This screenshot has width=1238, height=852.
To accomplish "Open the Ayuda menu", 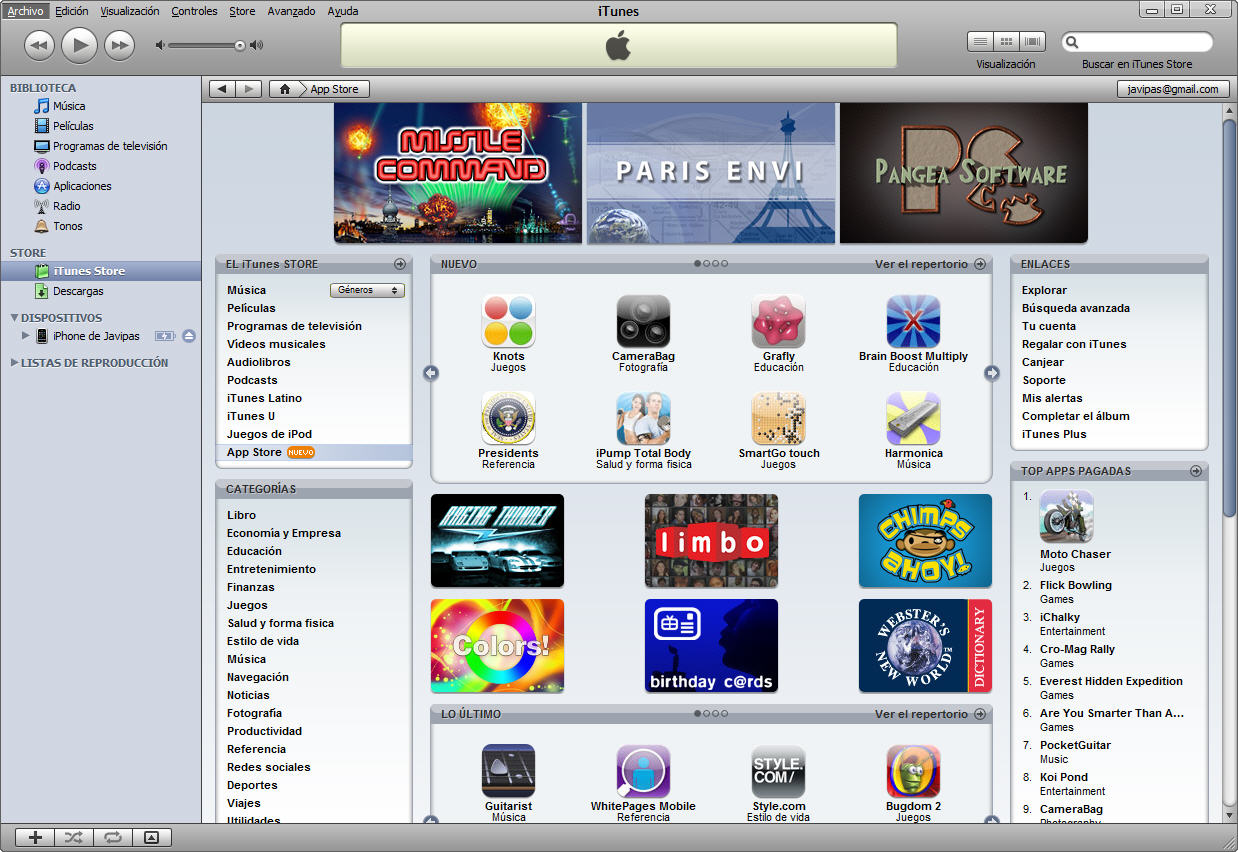I will [x=343, y=11].
